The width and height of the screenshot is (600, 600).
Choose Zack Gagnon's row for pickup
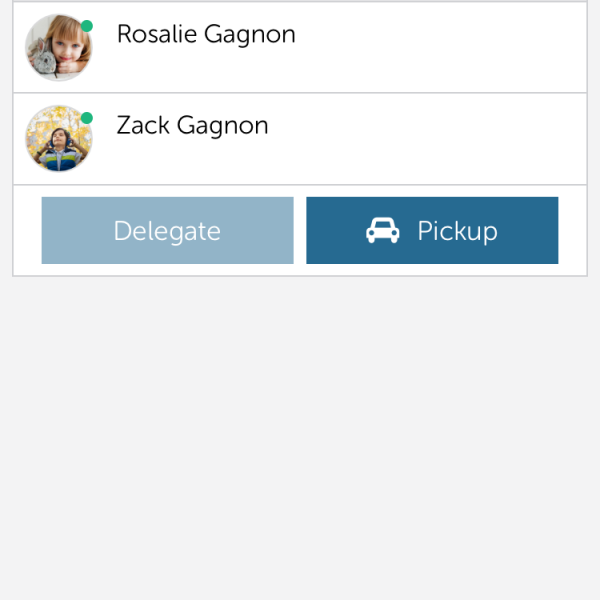click(x=300, y=139)
